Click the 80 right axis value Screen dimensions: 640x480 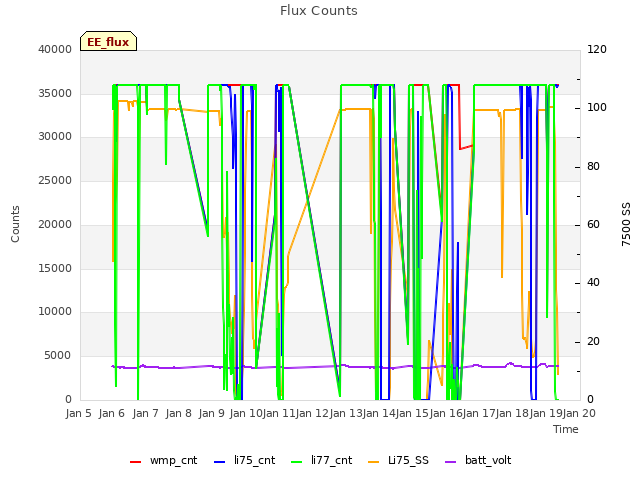point(593,167)
